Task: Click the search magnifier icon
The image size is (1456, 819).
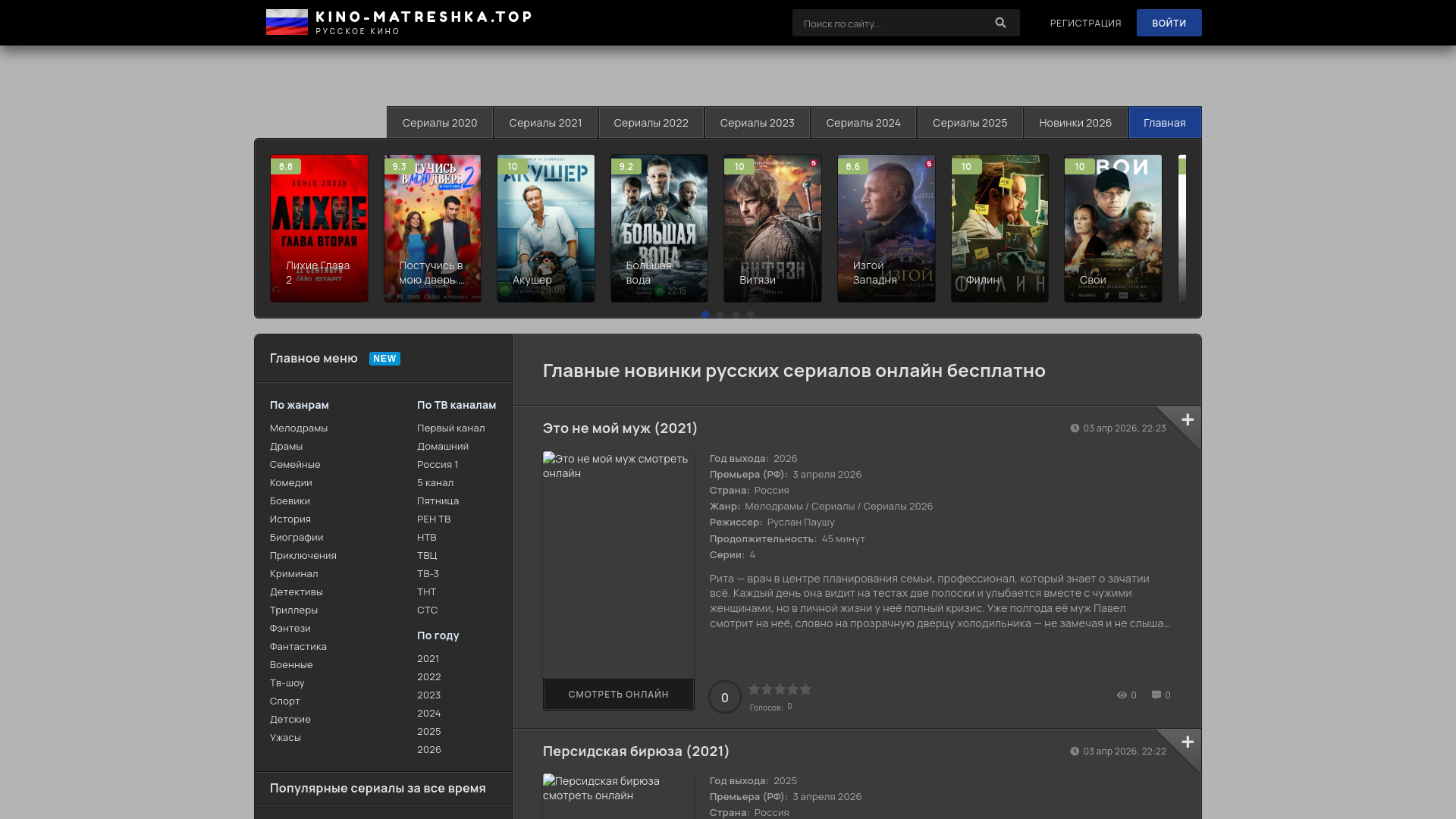Action: tap(1000, 23)
